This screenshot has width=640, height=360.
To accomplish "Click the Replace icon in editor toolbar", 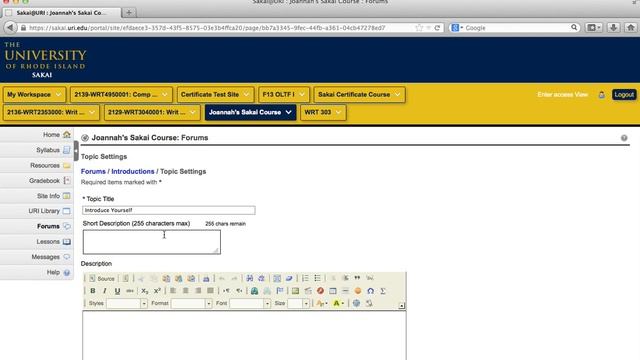I will click(261, 278).
